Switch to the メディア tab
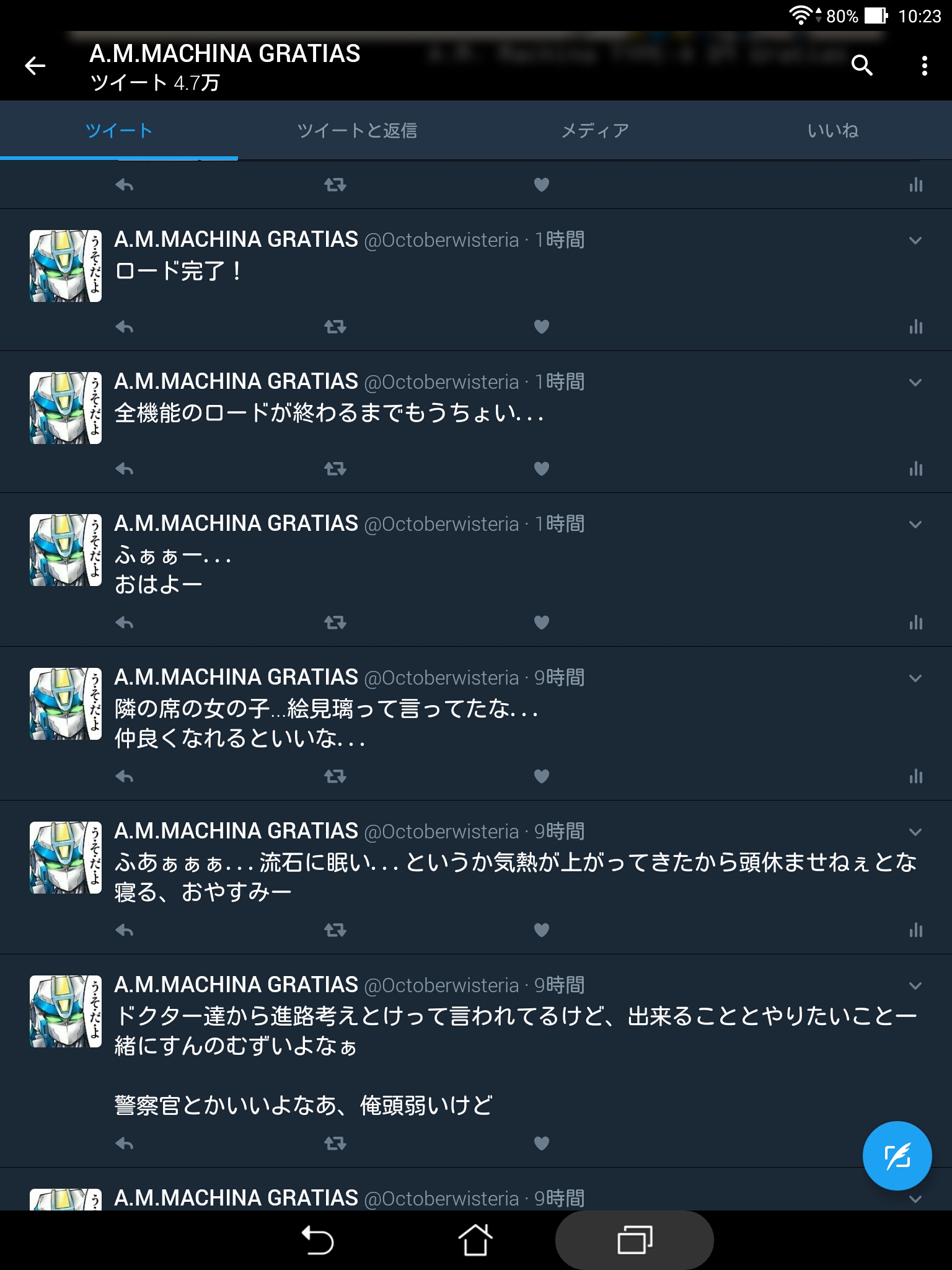 (595, 131)
